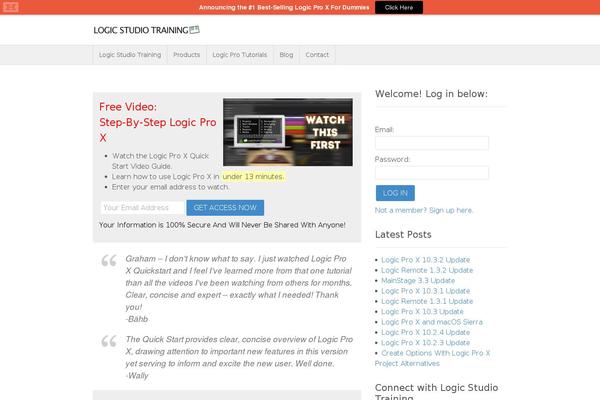
Task: Click the GET ACCESS NOW button
Action: point(225,207)
